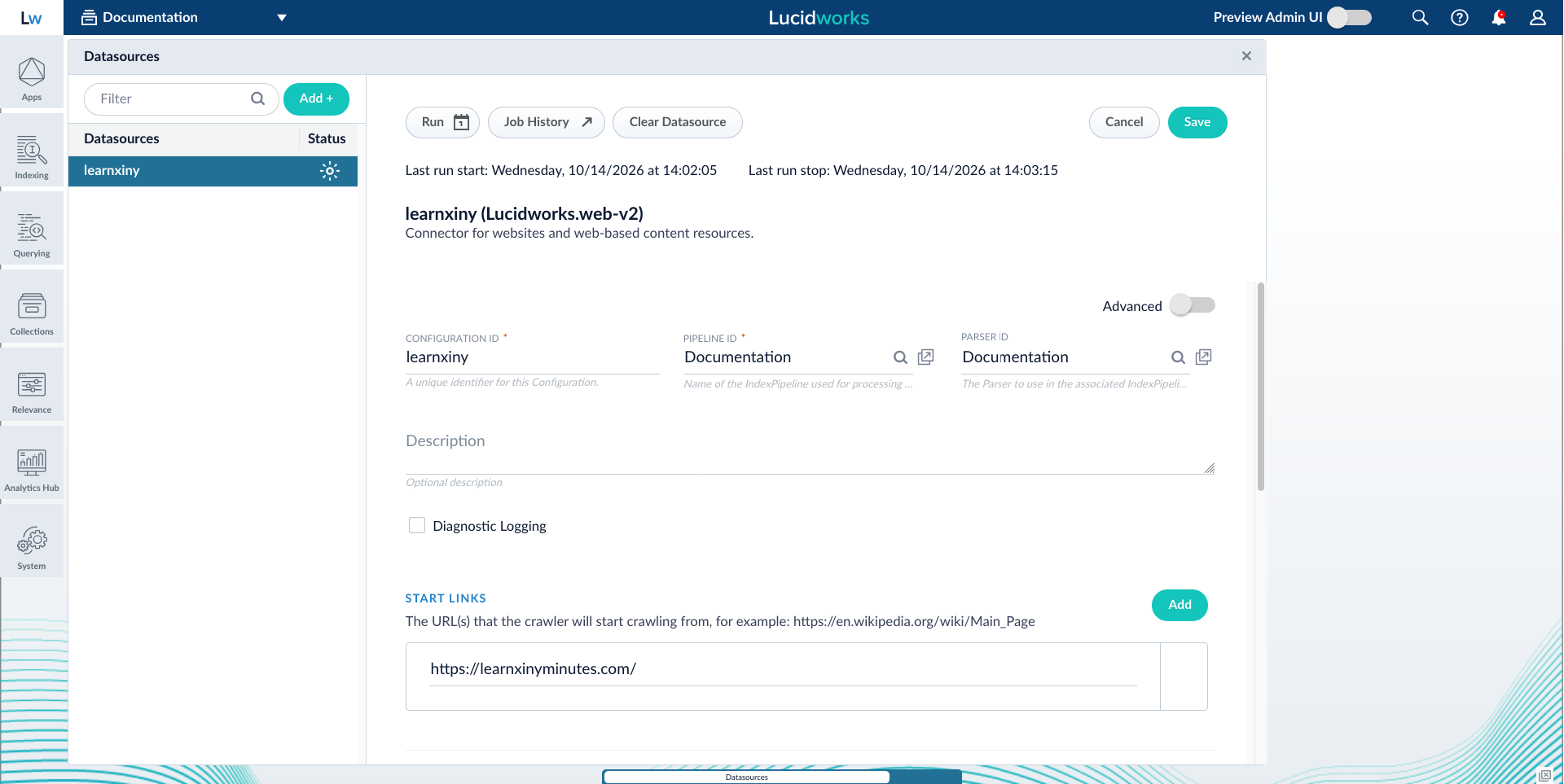Open the Parser ID in a new panel

1203,357
